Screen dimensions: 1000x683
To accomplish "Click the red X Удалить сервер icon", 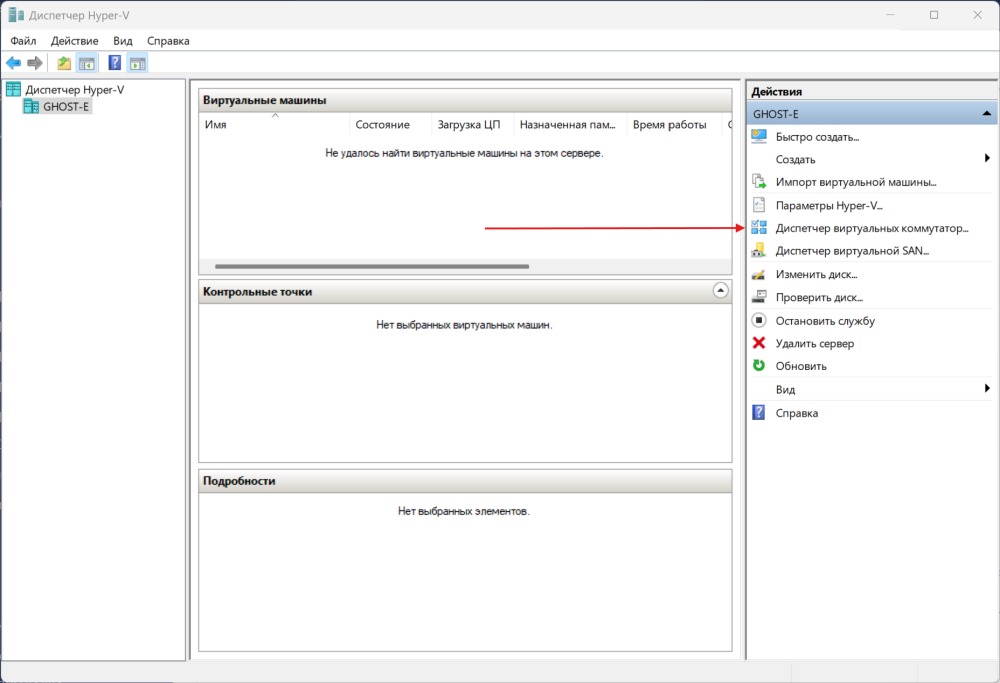I will [x=759, y=343].
